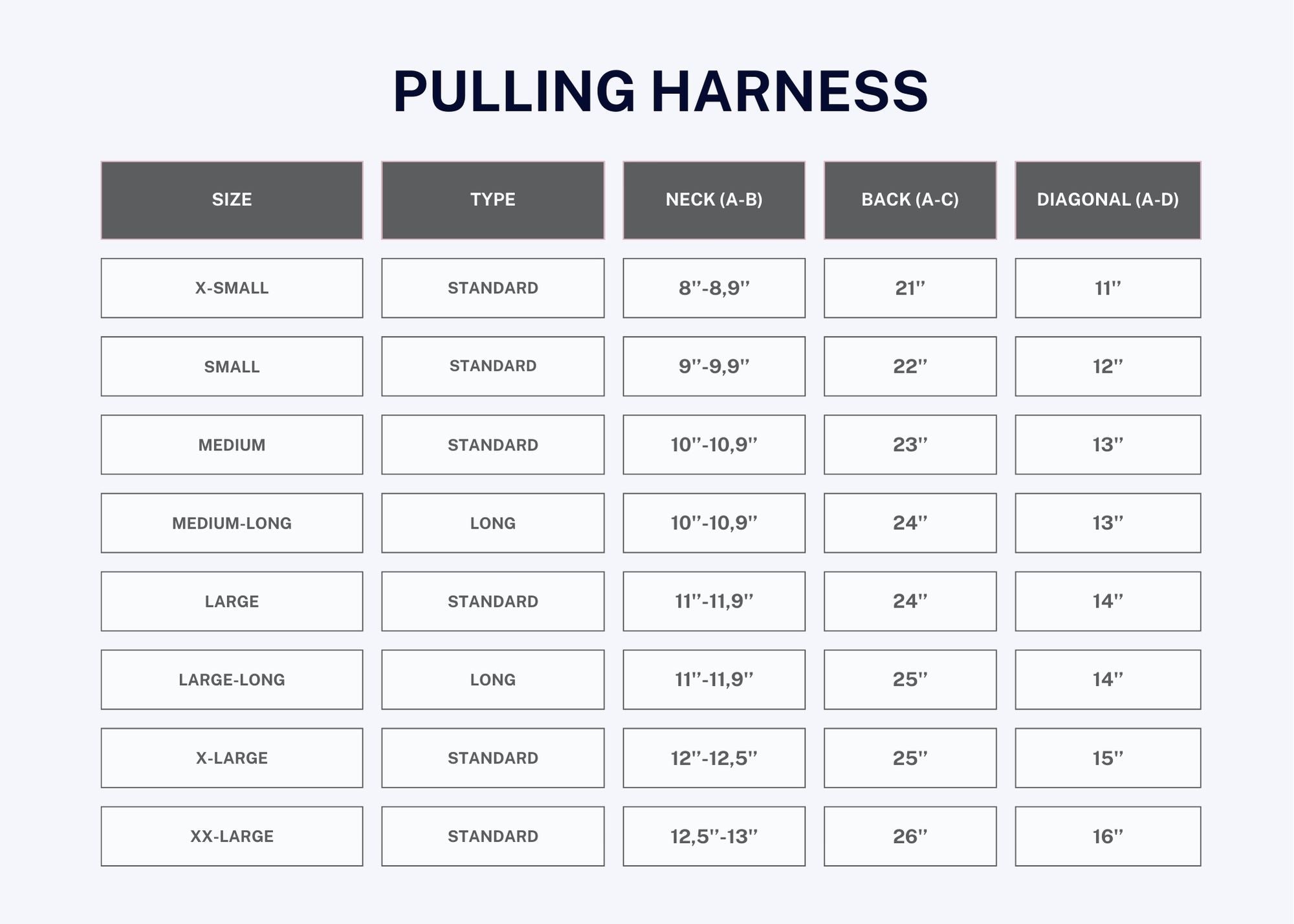Click the BACK (A-C) column header
This screenshot has height=924, width=1294.
click(910, 200)
